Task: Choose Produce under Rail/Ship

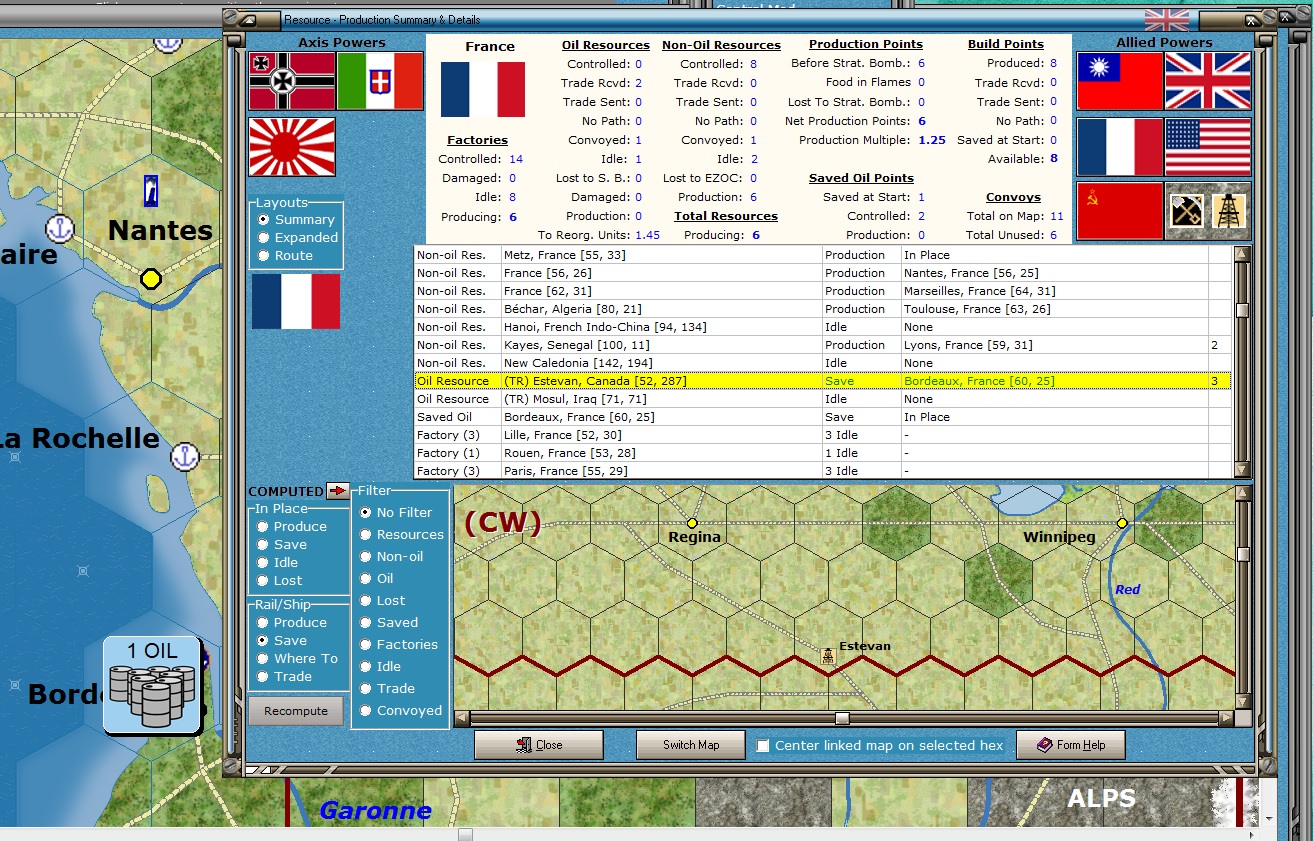Action: pyautogui.click(x=263, y=622)
